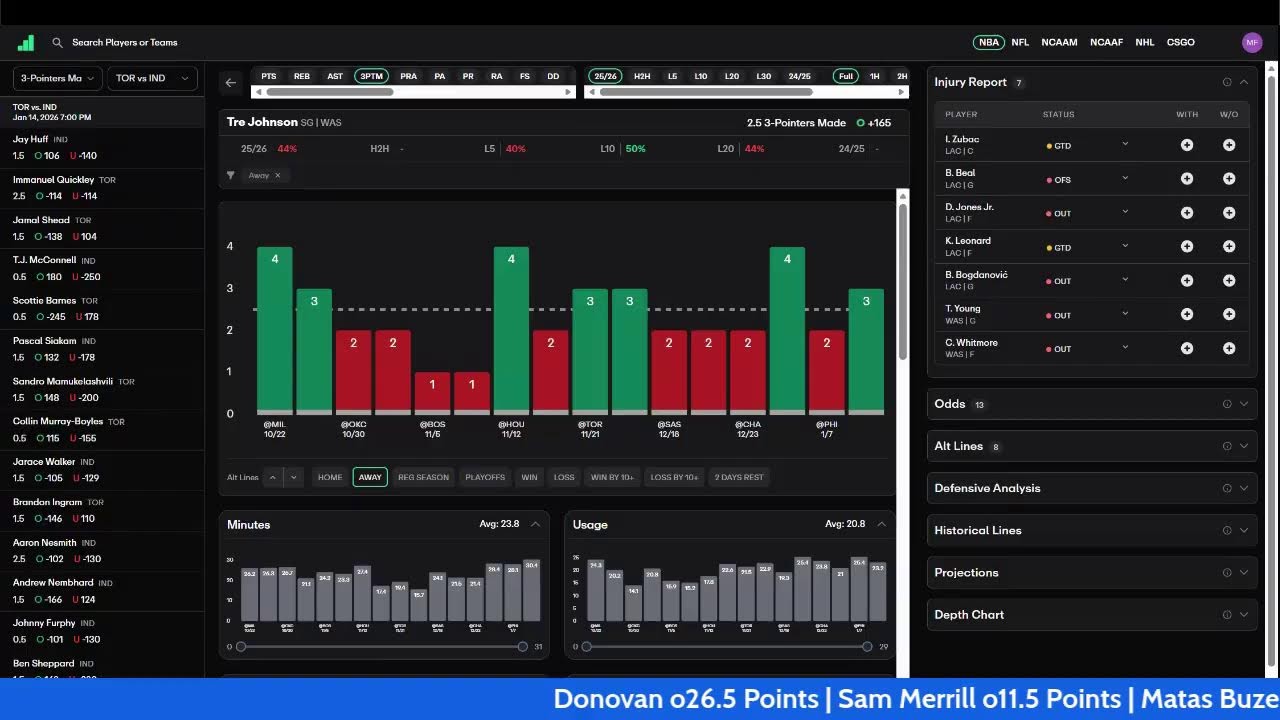Screen dimensions: 1280x720
Task: Open the 3-Pointers Made stat dropdown
Action: pos(57,78)
